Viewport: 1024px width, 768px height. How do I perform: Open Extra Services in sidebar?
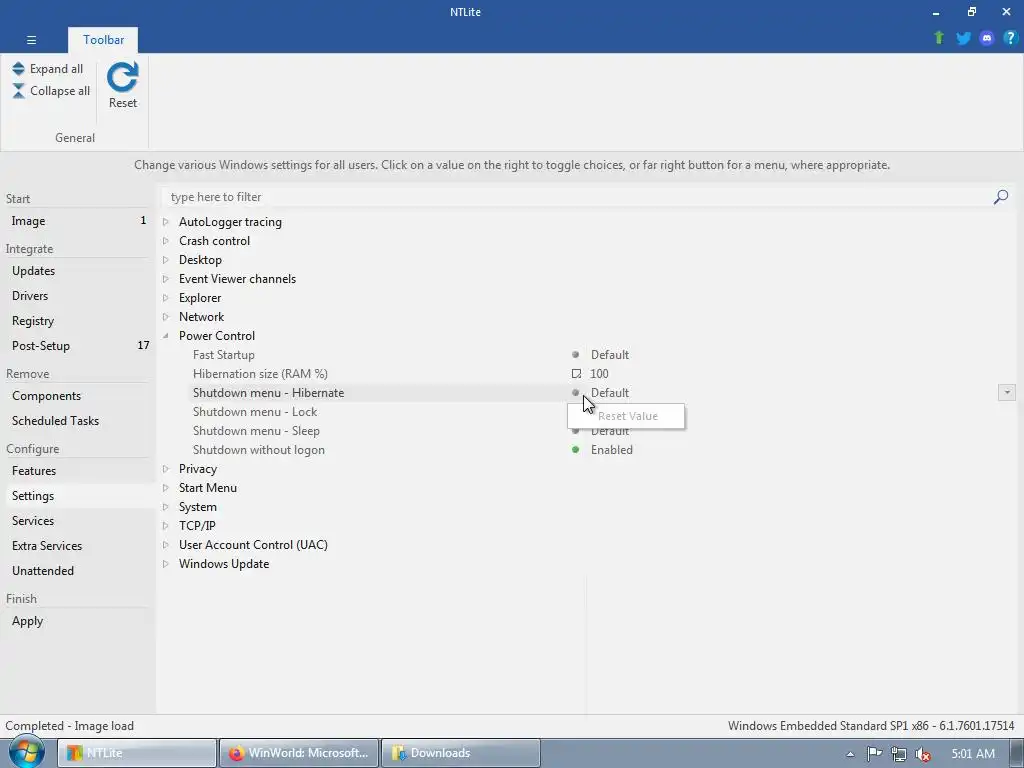coord(78,545)
